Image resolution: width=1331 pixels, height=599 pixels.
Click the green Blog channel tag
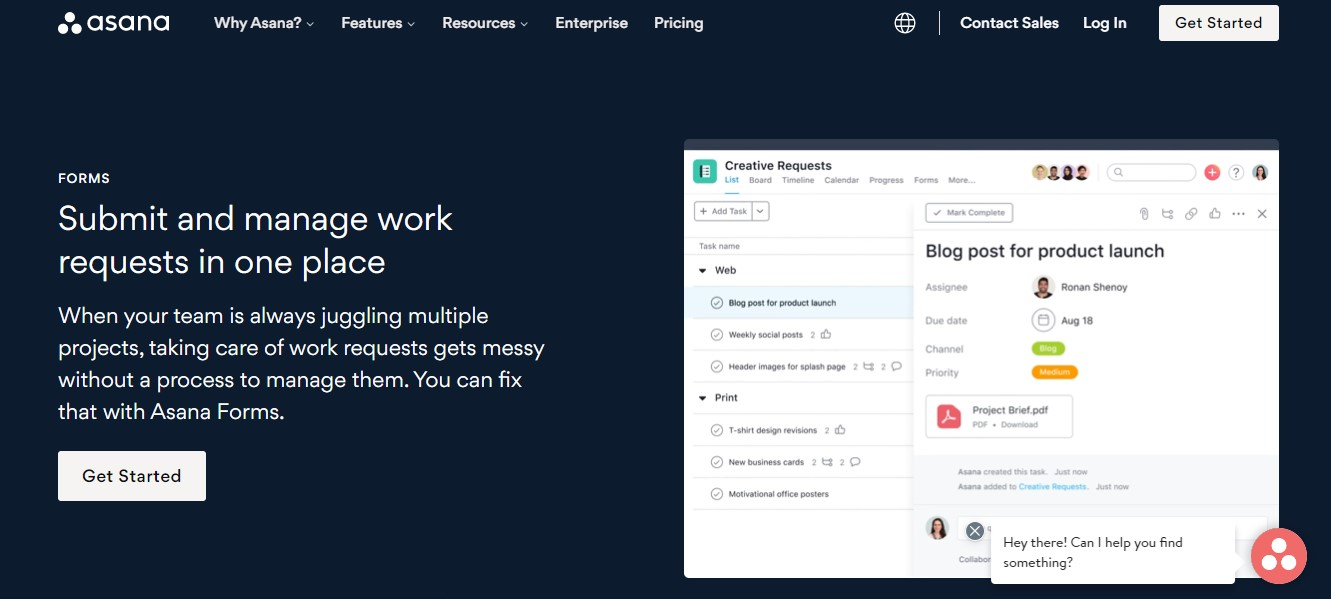pyautogui.click(x=1048, y=349)
